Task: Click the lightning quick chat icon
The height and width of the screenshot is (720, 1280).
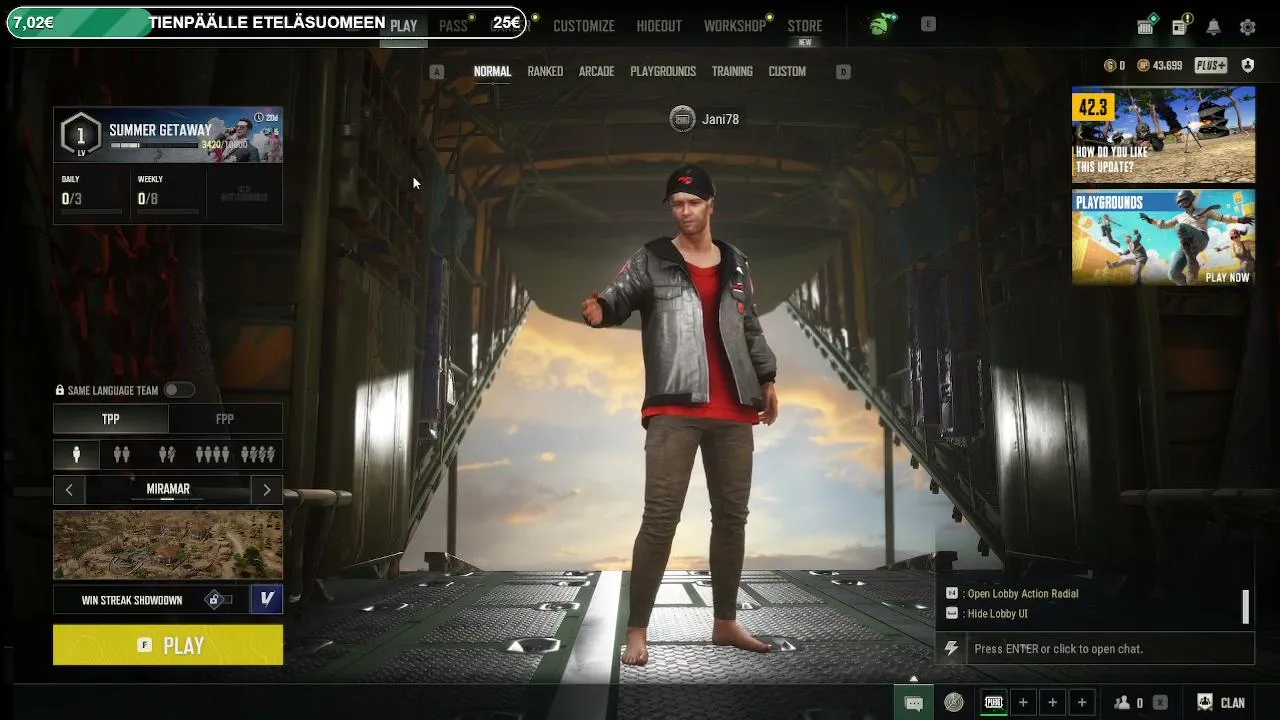Action: click(x=951, y=648)
